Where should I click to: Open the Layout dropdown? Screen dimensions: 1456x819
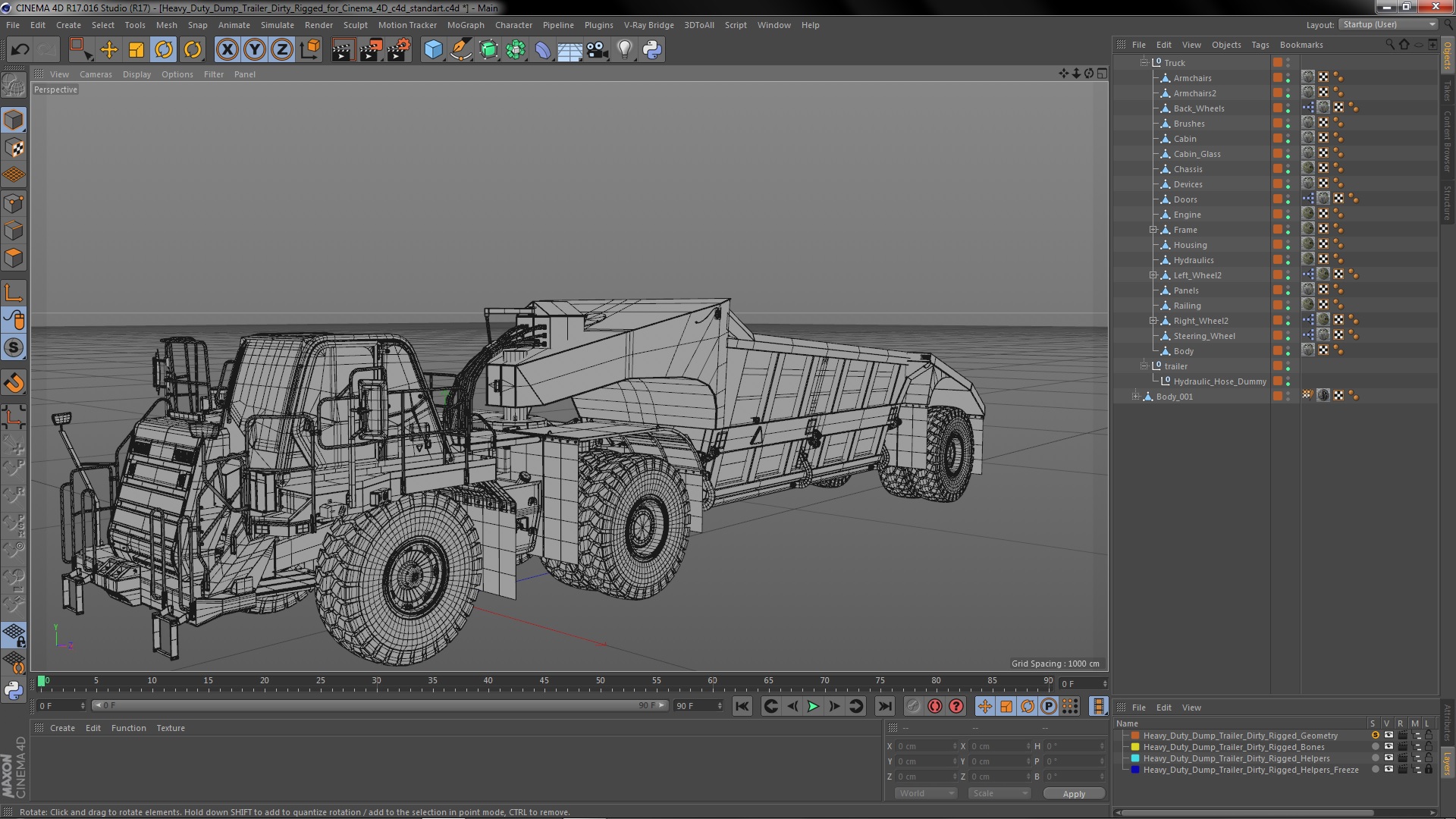(x=1389, y=25)
